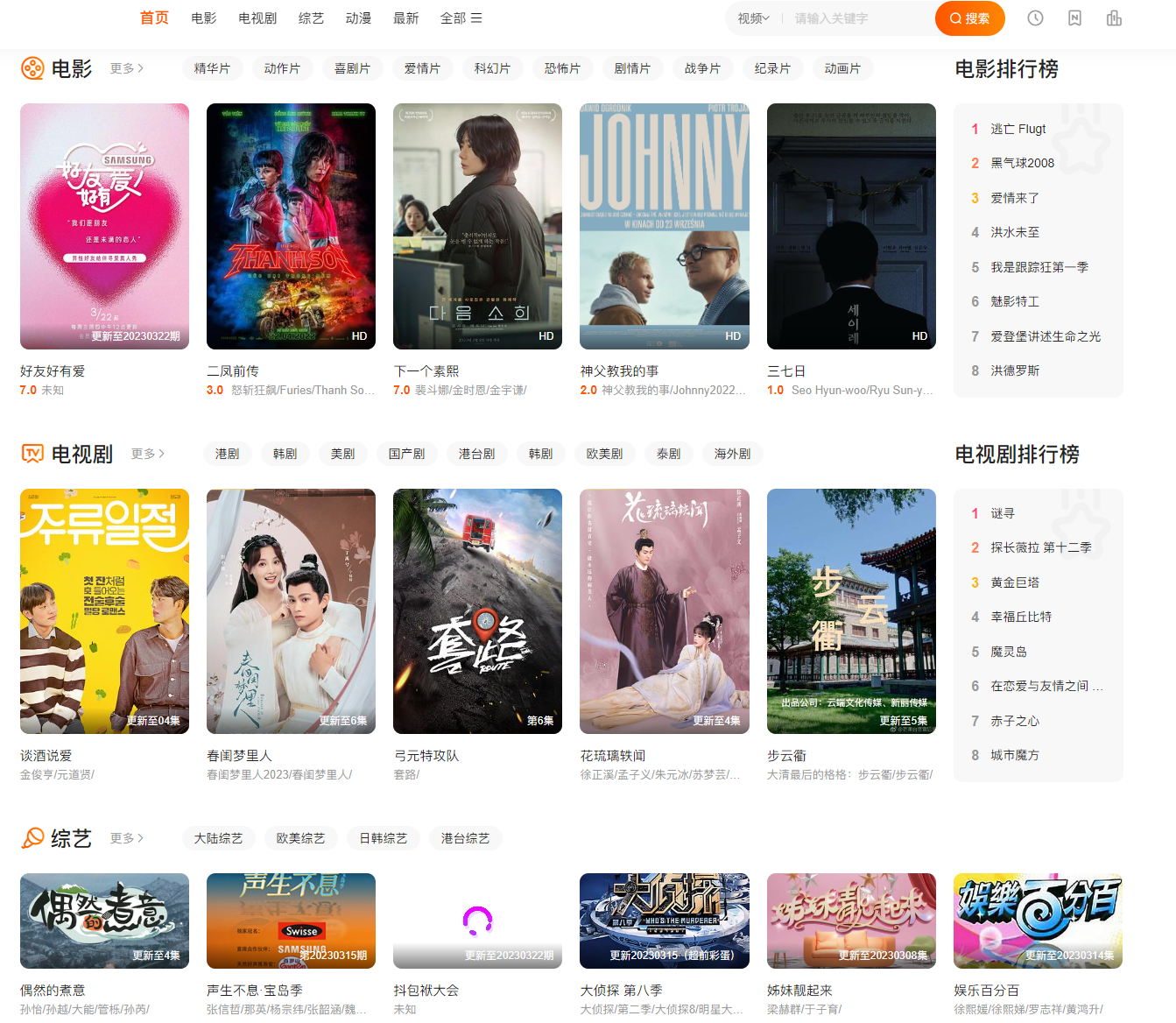This screenshot has width=1176, height=1023.
Task: Select the 国产剧 TV filter
Action: click(x=407, y=454)
